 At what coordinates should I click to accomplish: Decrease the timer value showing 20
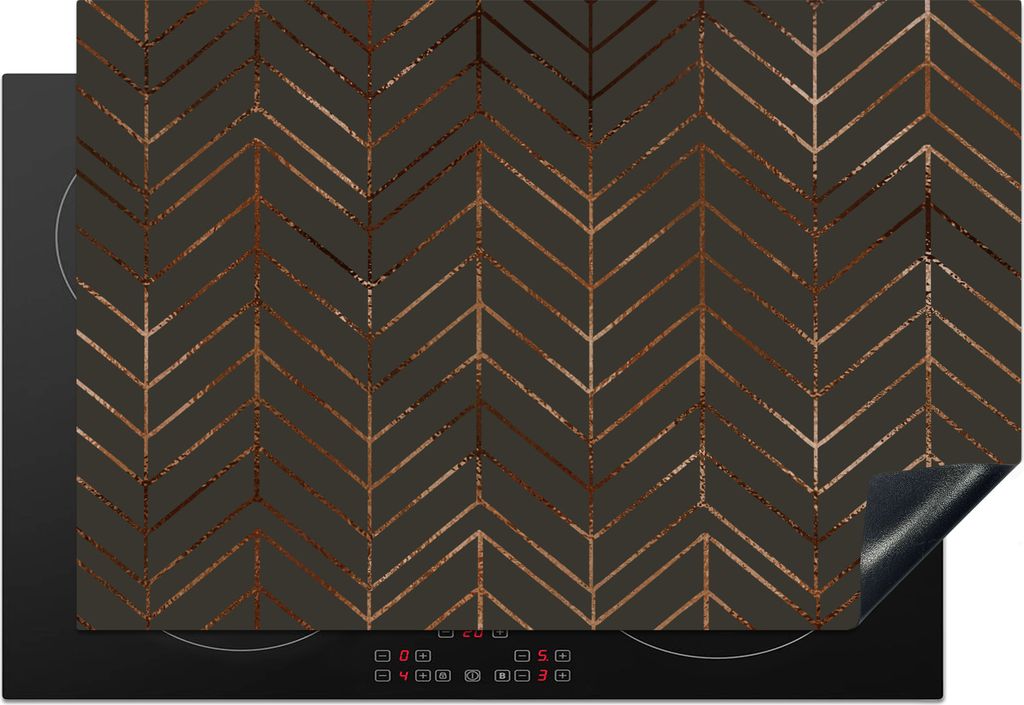pos(446,633)
